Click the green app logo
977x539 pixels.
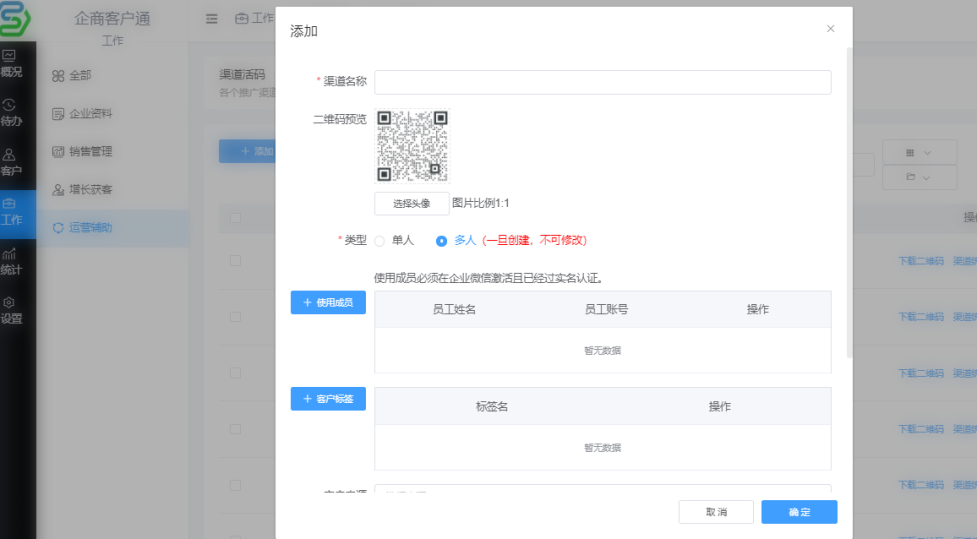pyautogui.click(x=15, y=18)
